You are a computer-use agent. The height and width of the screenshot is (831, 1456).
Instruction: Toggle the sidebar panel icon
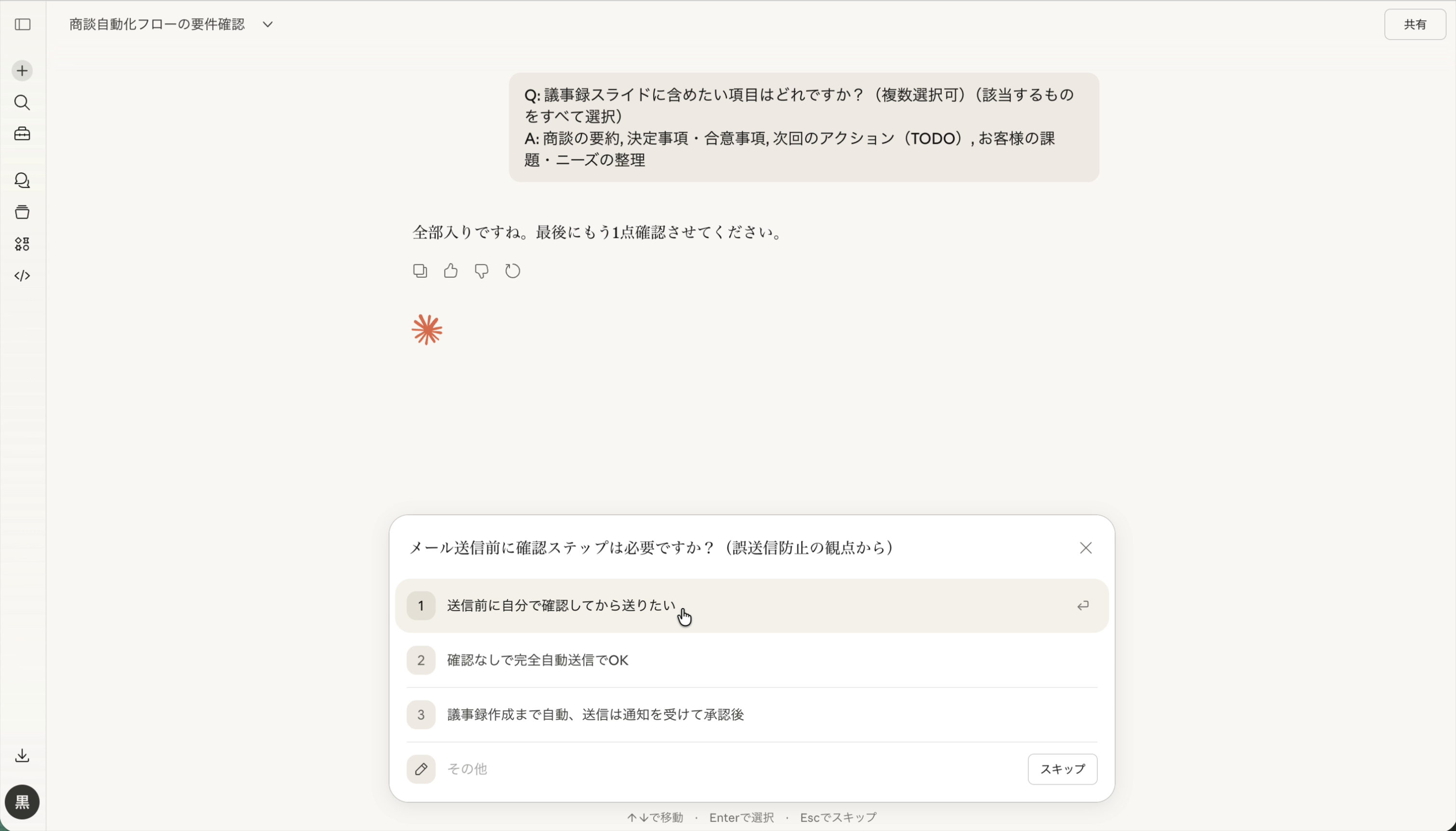click(22, 25)
